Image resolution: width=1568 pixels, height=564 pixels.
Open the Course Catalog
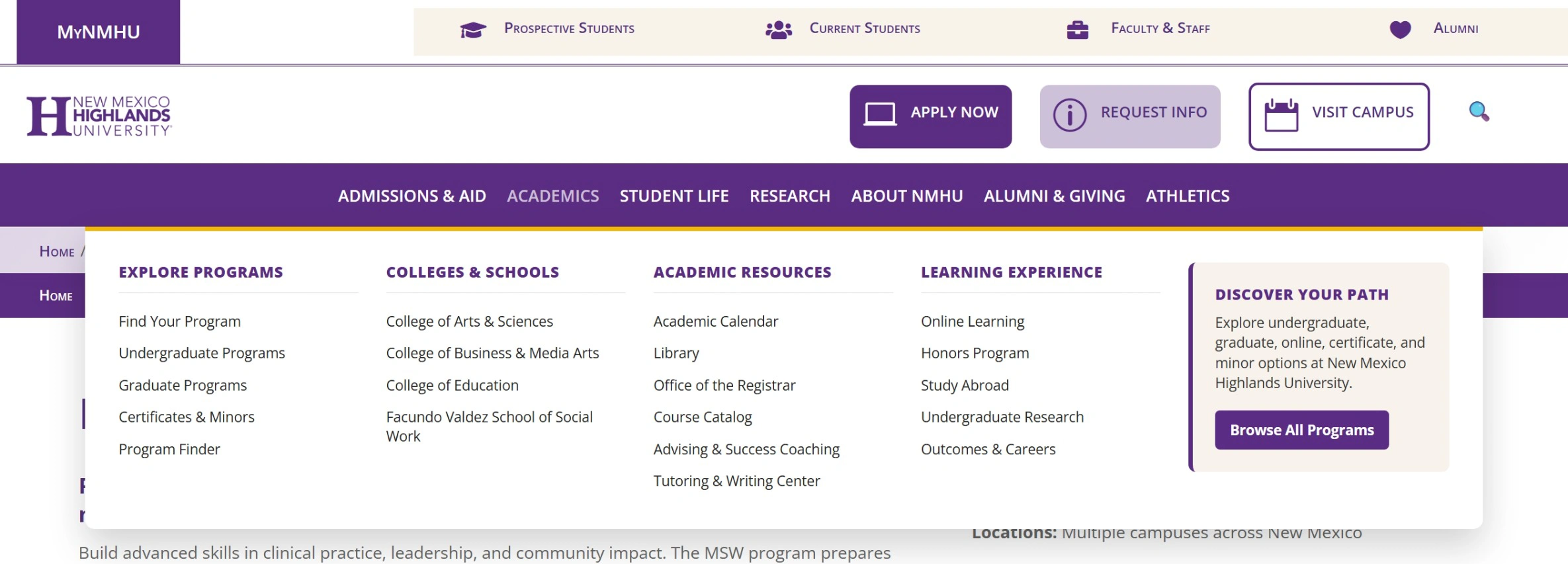point(703,417)
